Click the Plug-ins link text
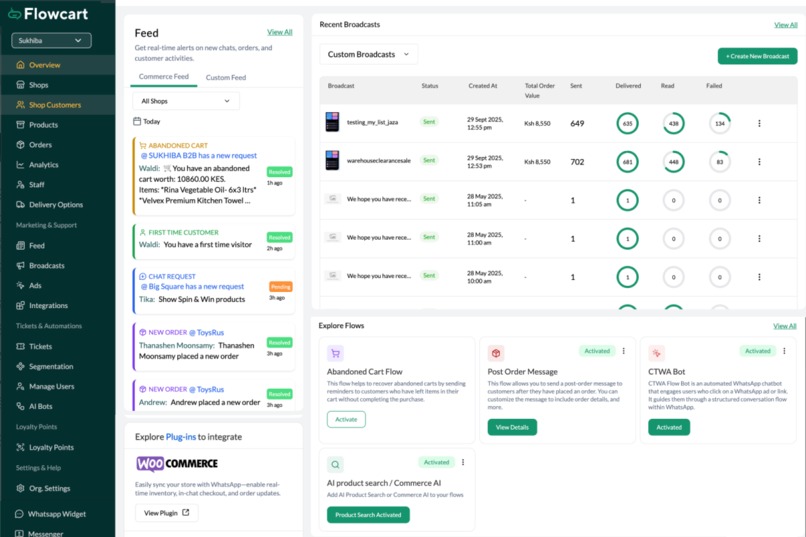Viewport: 806px width, 537px height. (181, 437)
